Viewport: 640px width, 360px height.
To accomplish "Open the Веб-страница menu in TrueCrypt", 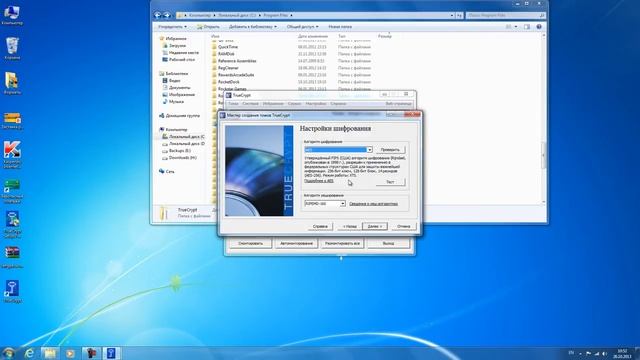I will (x=398, y=104).
